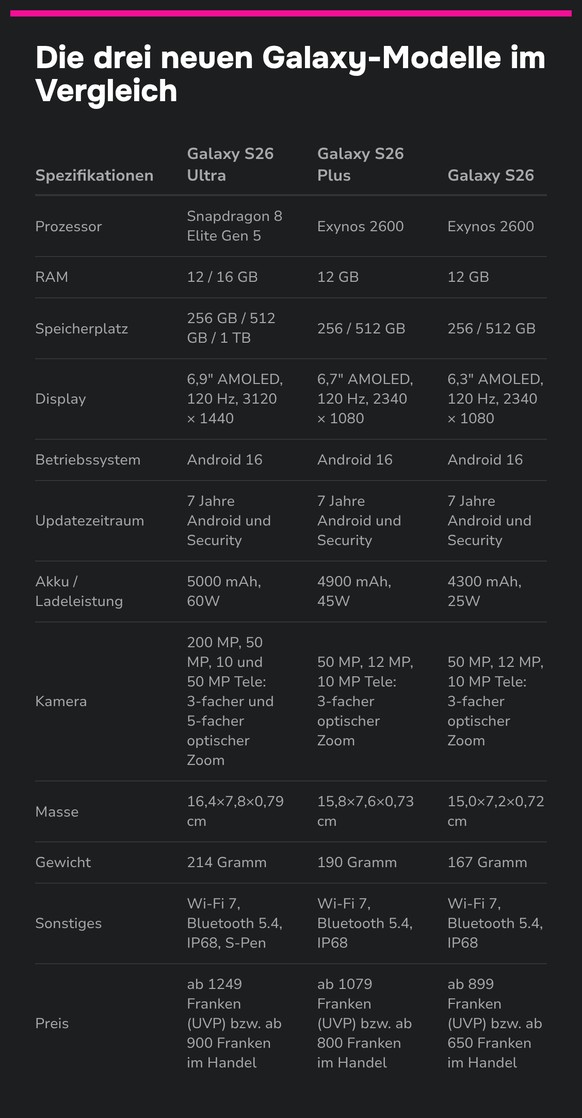Click the 'RAM' row label
Viewport: 582px width, 1118px height.
[x=52, y=277]
